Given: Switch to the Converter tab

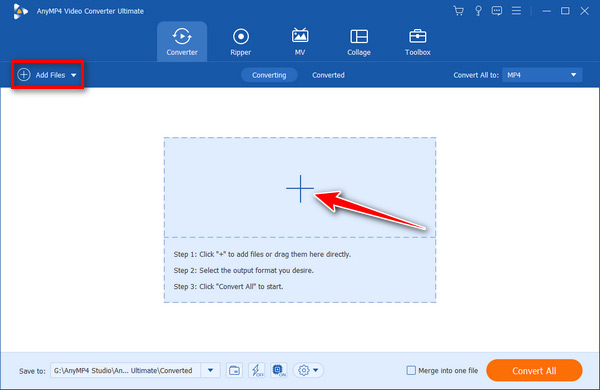Looking at the screenshot, I should click(182, 42).
